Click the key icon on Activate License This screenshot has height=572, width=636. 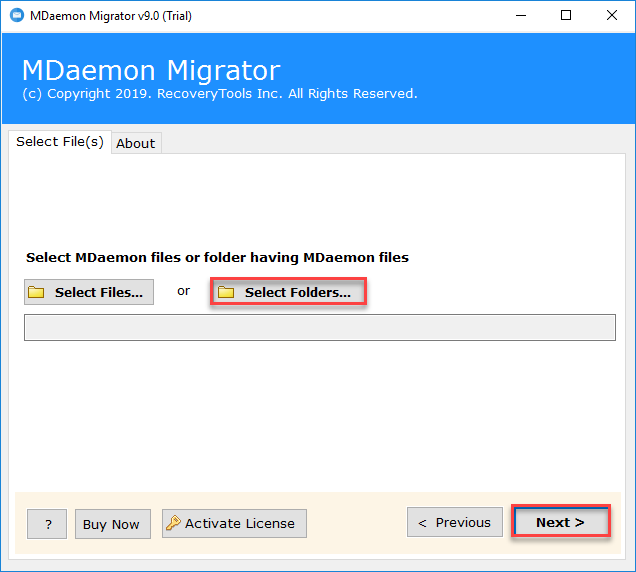pos(173,523)
